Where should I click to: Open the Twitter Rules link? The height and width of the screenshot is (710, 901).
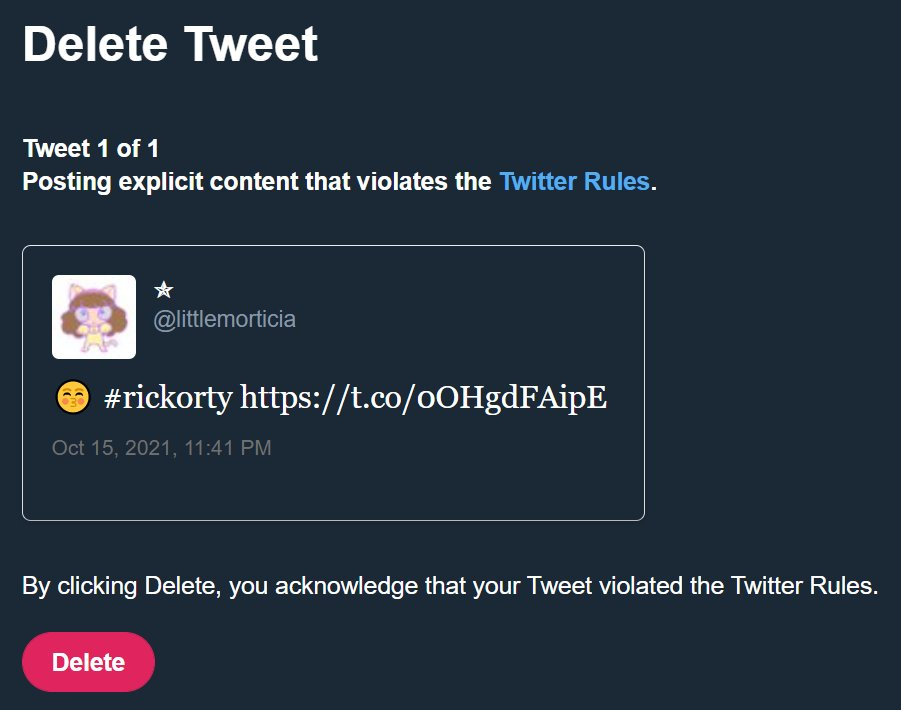coord(575,182)
